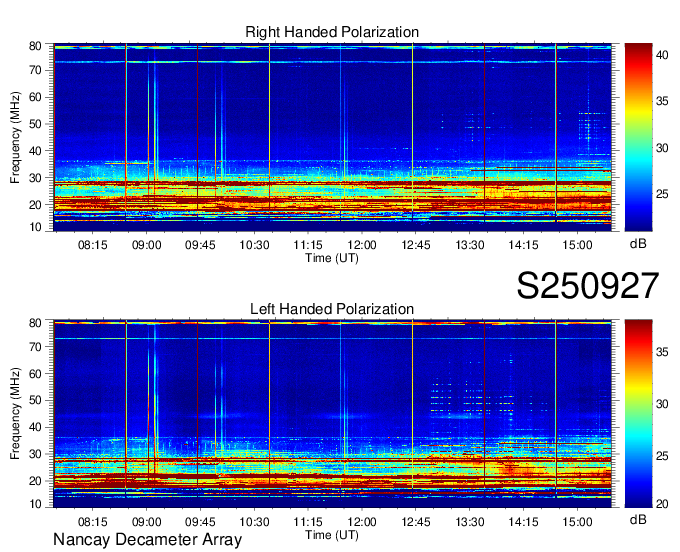680x552 pixels.
Task: Click the lower plot's "Frequency (MHz)" axis label
Action: [x=16, y=414]
